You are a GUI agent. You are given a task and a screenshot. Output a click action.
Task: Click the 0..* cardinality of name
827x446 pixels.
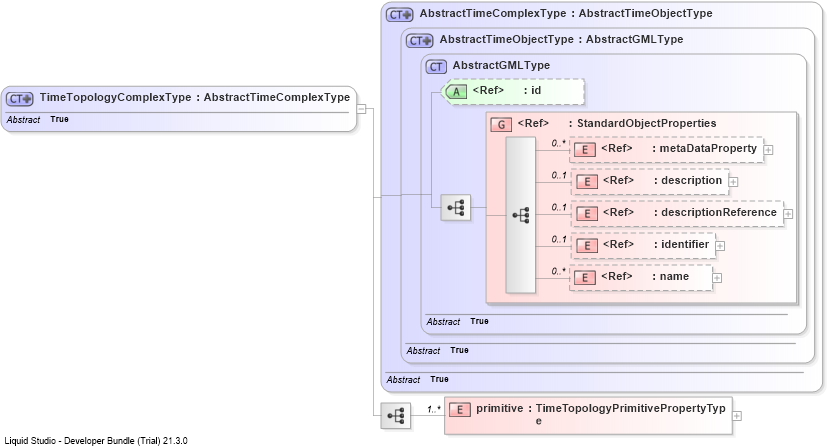tap(559, 272)
